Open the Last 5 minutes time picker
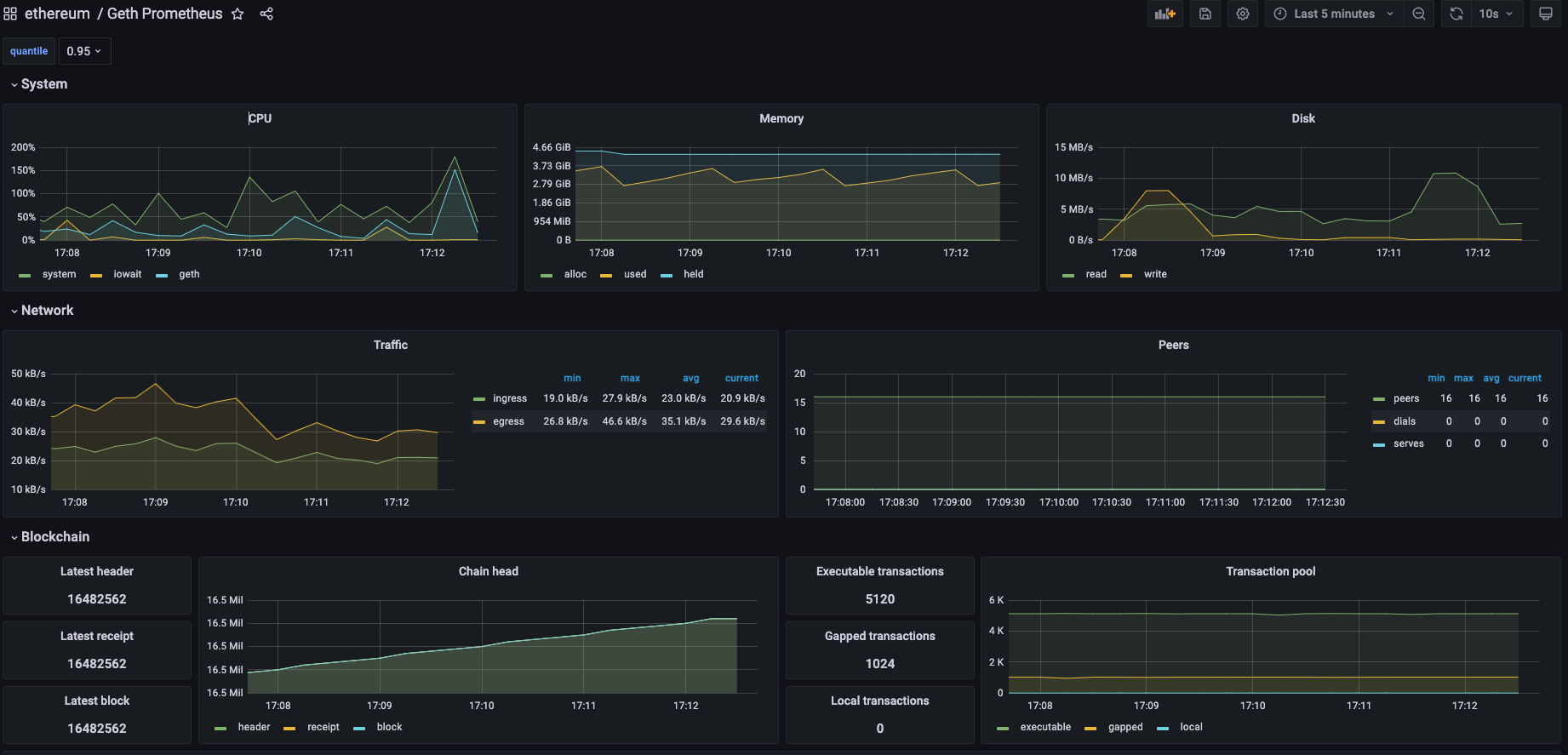Viewport: 1568px width, 755px height. (1334, 14)
